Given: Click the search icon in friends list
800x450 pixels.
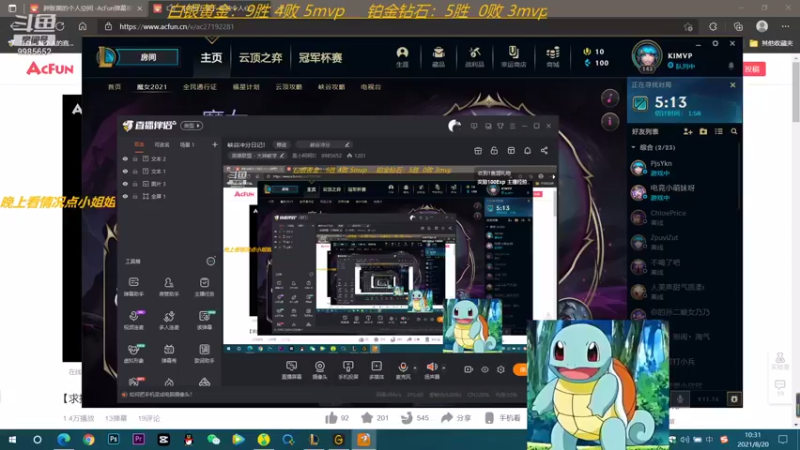Looking at the screenshot, I should pyautogui.click(x=734, y=132).
